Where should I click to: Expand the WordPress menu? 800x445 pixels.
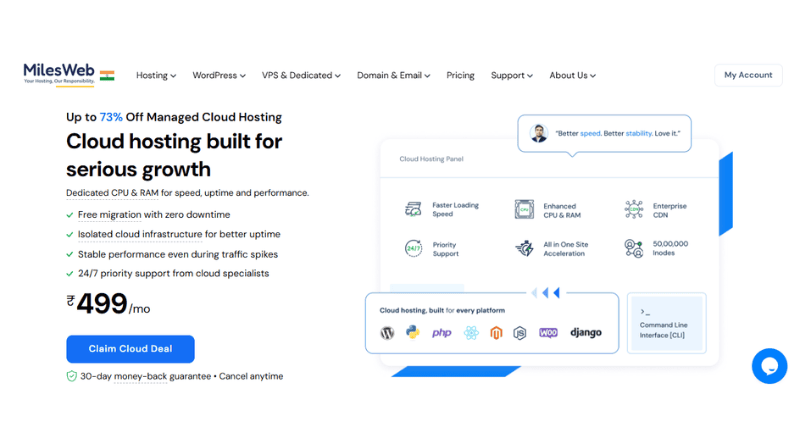point(218,76)
